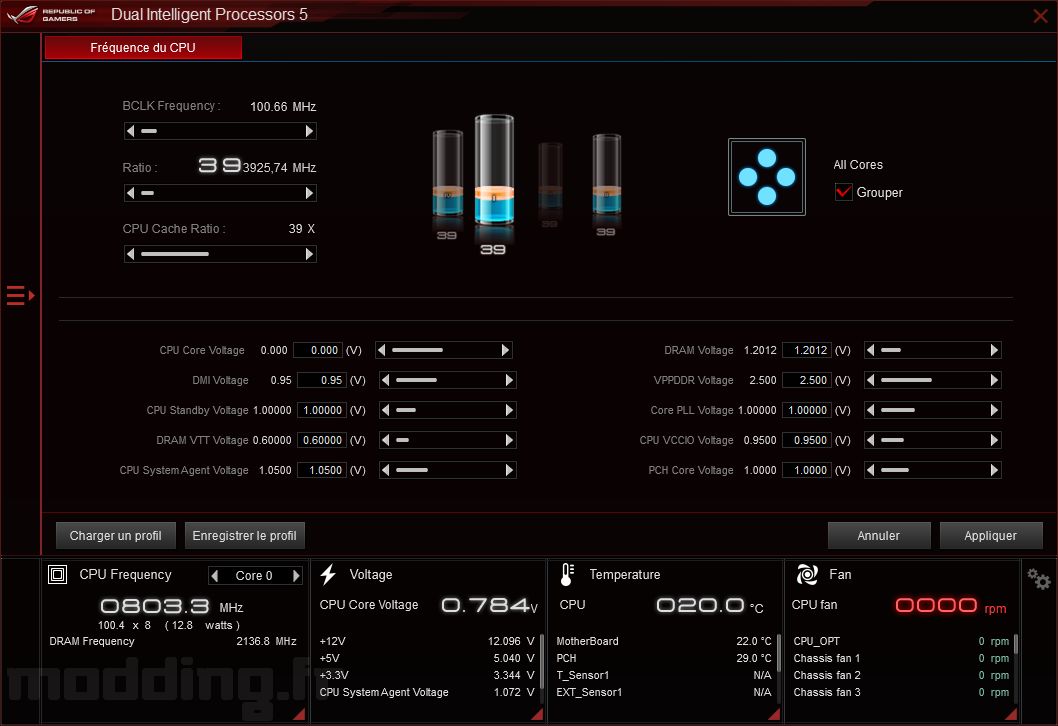Image resolution: width=1058 pixels, height=726 pixels.
Task: Increase CPU Core Voltage with right arrow
Action: [x=505, y=350]
